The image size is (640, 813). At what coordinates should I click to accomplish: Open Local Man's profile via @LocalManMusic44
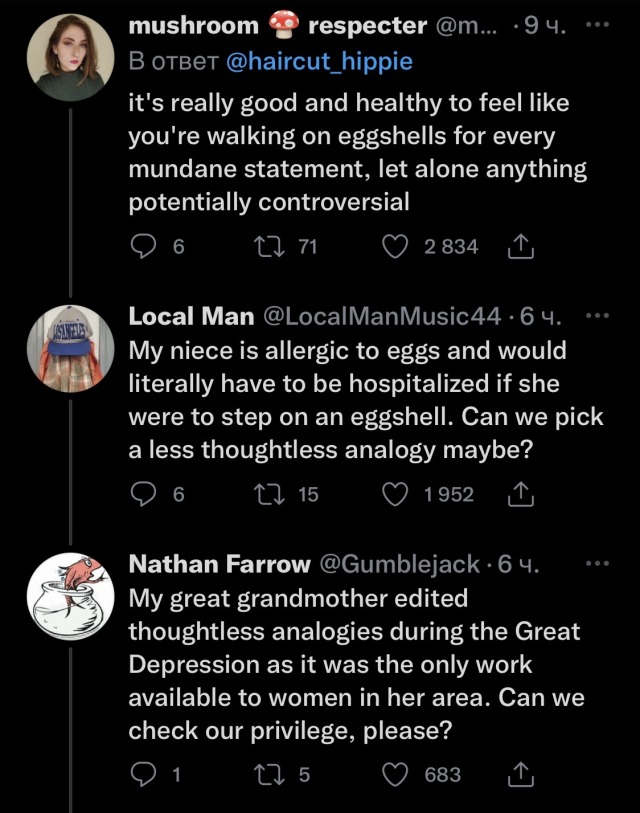381,317
